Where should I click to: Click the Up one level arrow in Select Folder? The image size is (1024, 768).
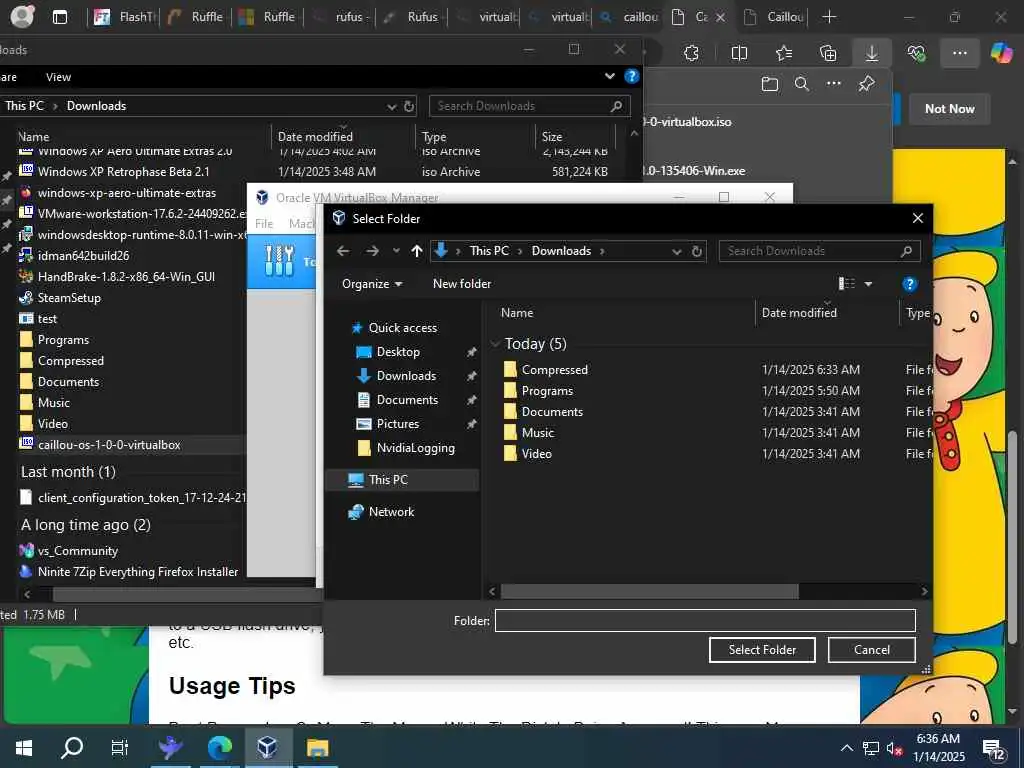tap(417, 251)
